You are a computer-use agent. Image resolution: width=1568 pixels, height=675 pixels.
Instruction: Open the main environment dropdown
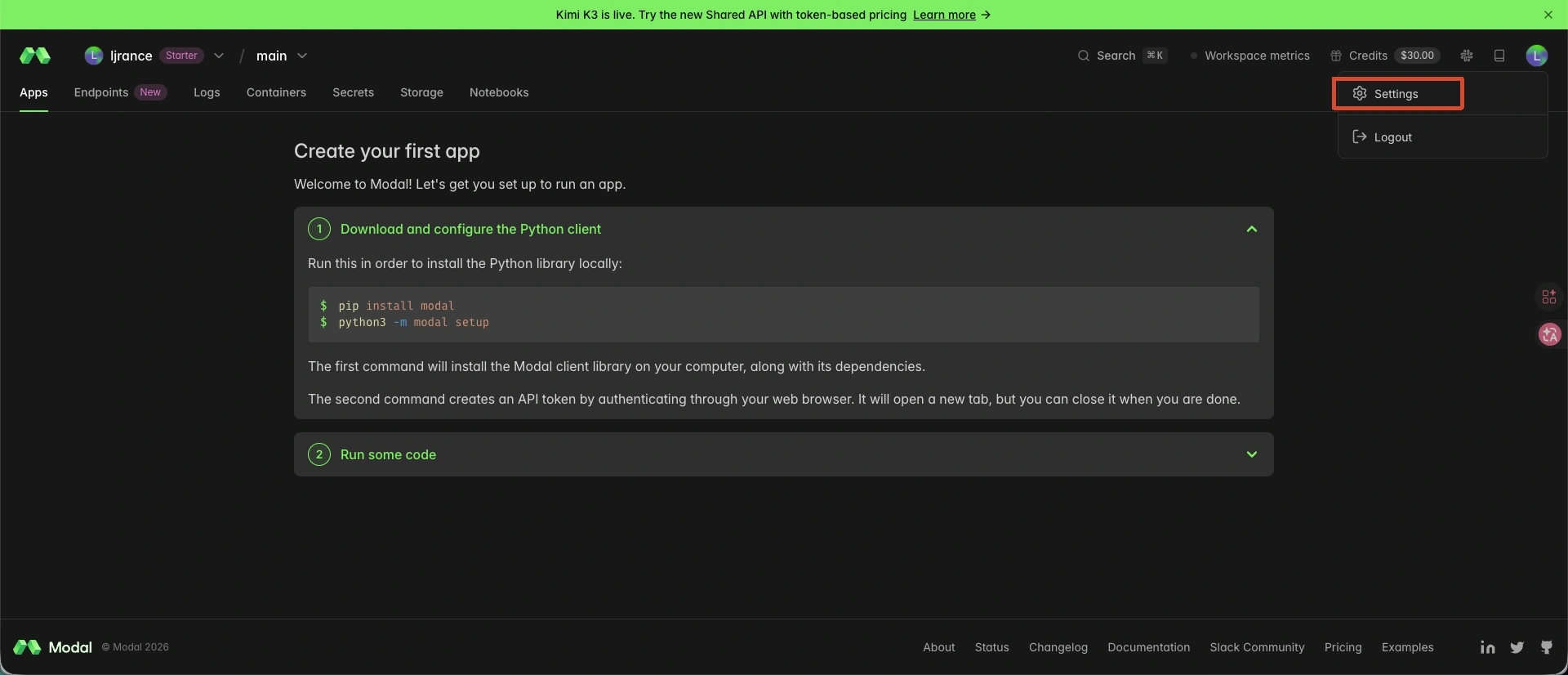point(282,56)
